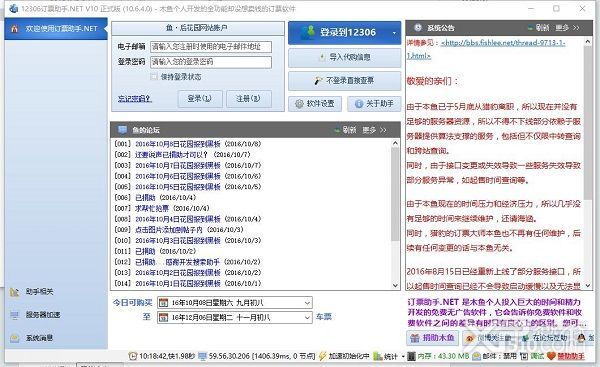Viewport: 600px width, 367px height.
Task: Show 更多 >> posts in 鱼的论坛 header
Action: pyautogui.click(x=374, y=130)
